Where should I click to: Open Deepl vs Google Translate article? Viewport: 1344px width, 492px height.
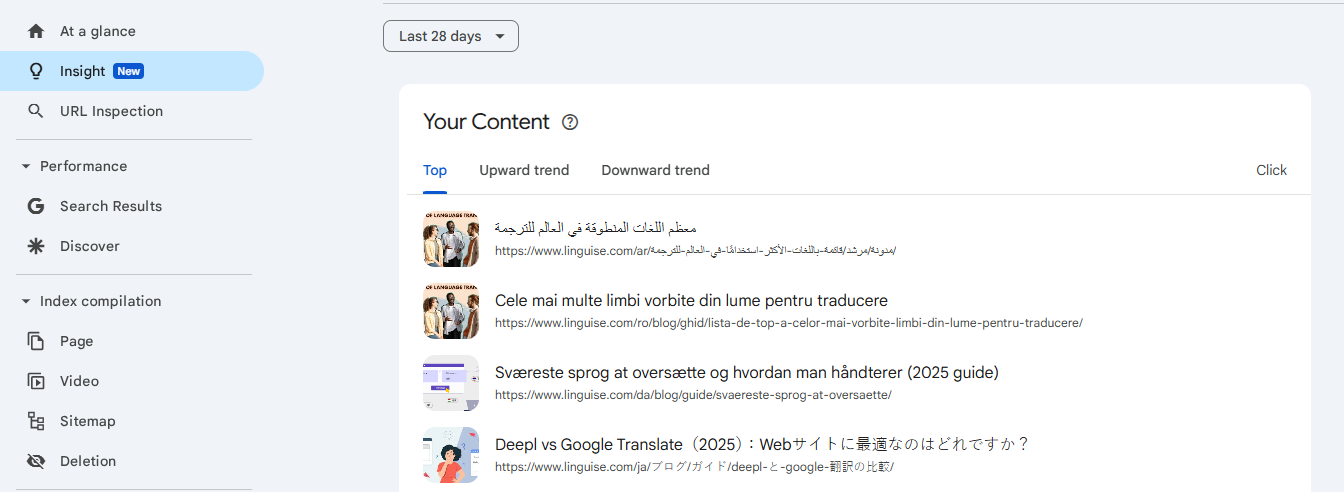pos(762,444)
